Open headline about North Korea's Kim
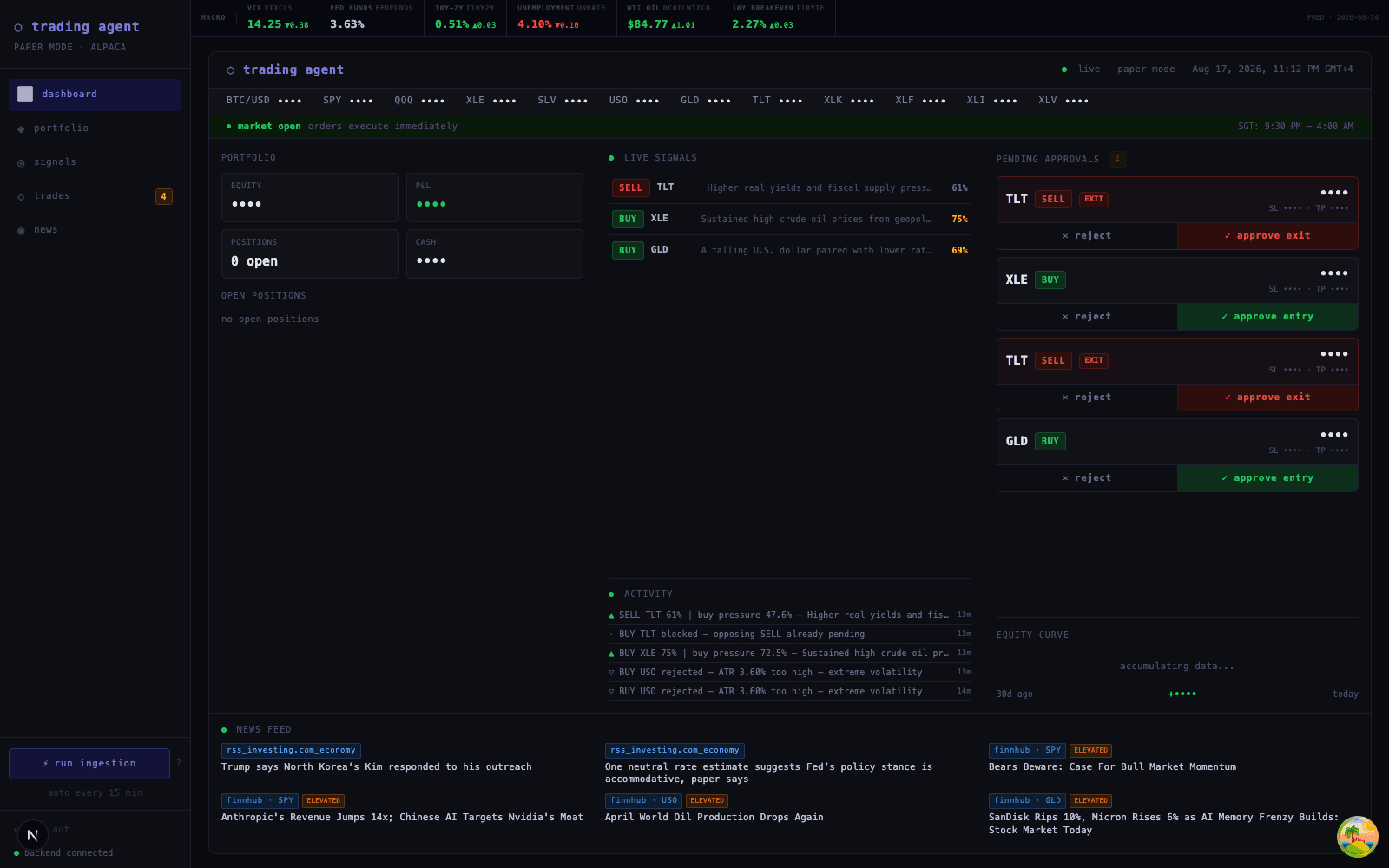Image resolution: width=1389 pixels, height=868 pixels. 377,767
